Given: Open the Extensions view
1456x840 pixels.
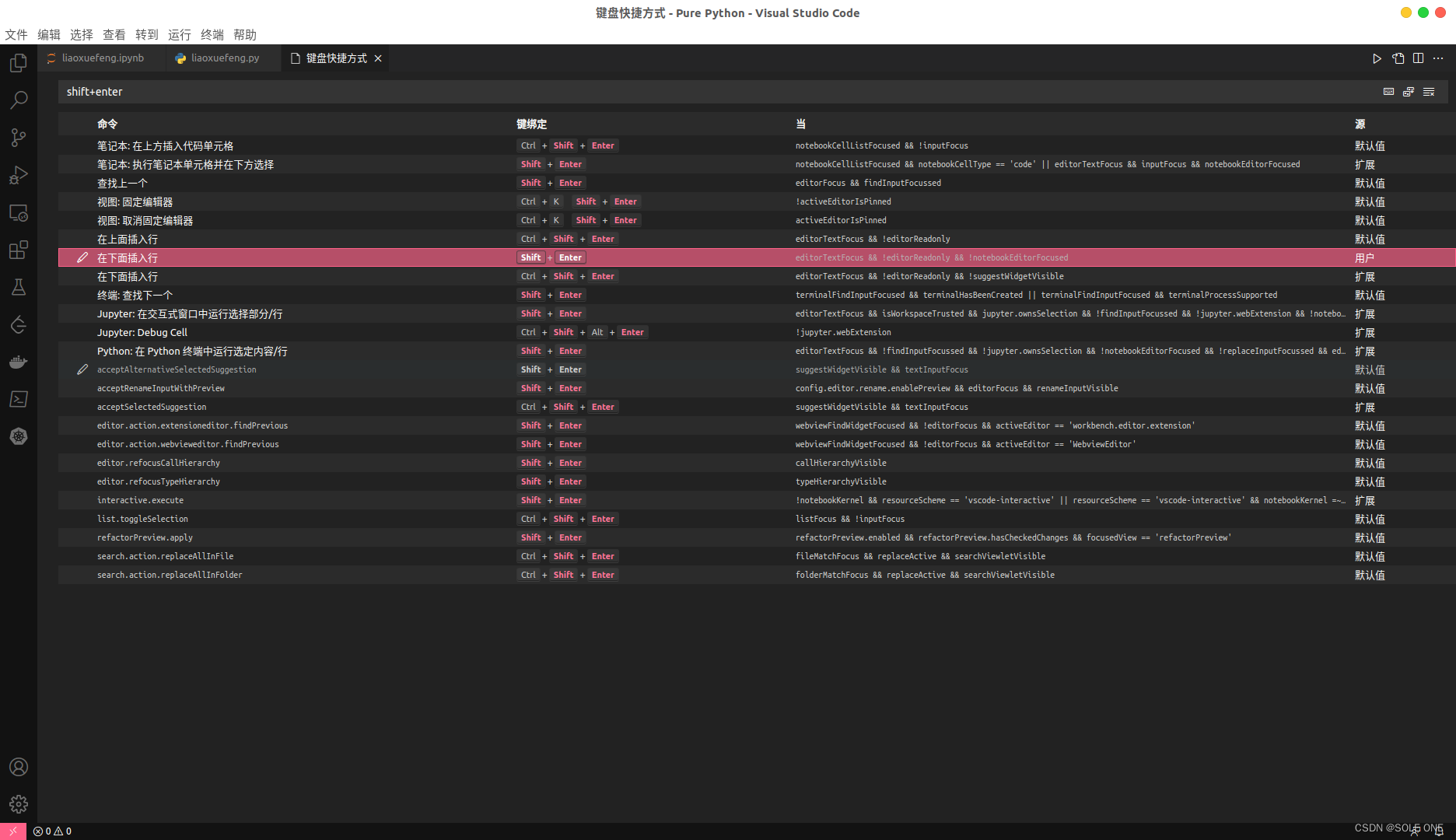Looking at the screenshot, I should point(19,250).
